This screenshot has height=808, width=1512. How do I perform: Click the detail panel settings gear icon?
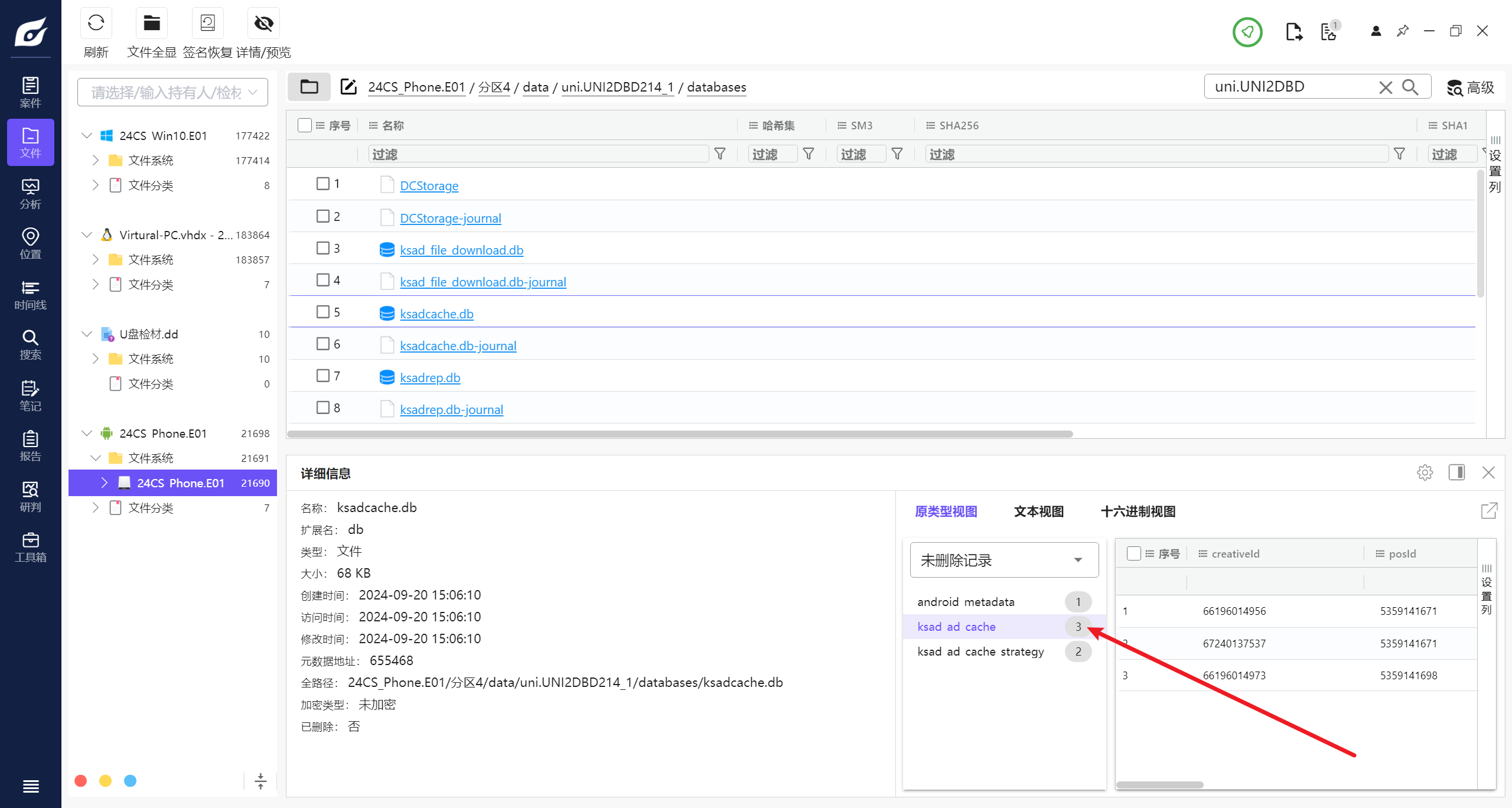click(x=1425, y=473)
